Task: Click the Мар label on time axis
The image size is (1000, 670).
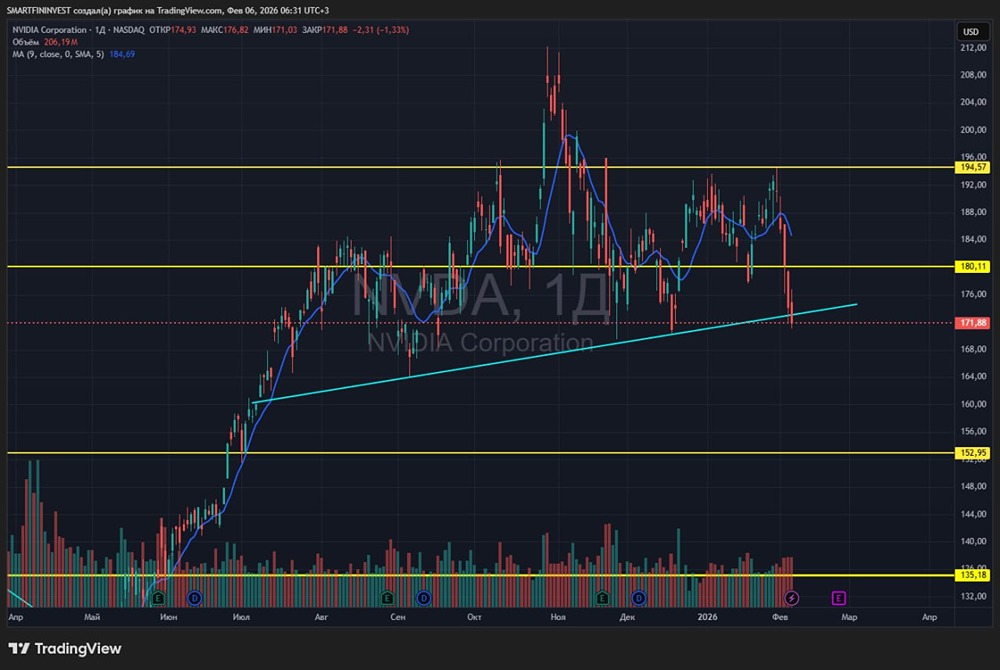Action: coord(849,617)
